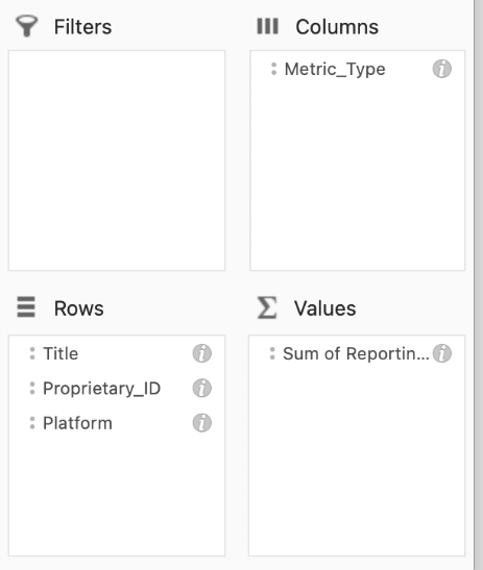The image size is (483, 570).
Task: Select the Proprietary_ID field in Rows
Action: click(x=102, y=389)
